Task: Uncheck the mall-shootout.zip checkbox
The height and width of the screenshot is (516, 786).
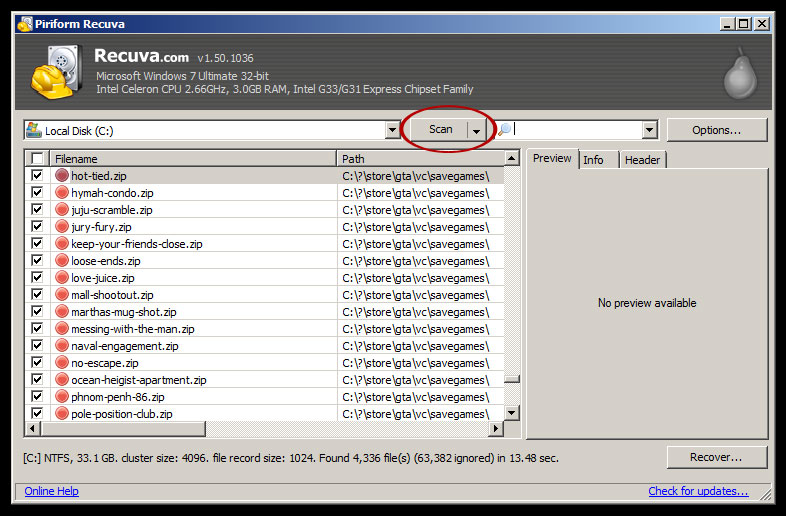Action: click(37, 295)
